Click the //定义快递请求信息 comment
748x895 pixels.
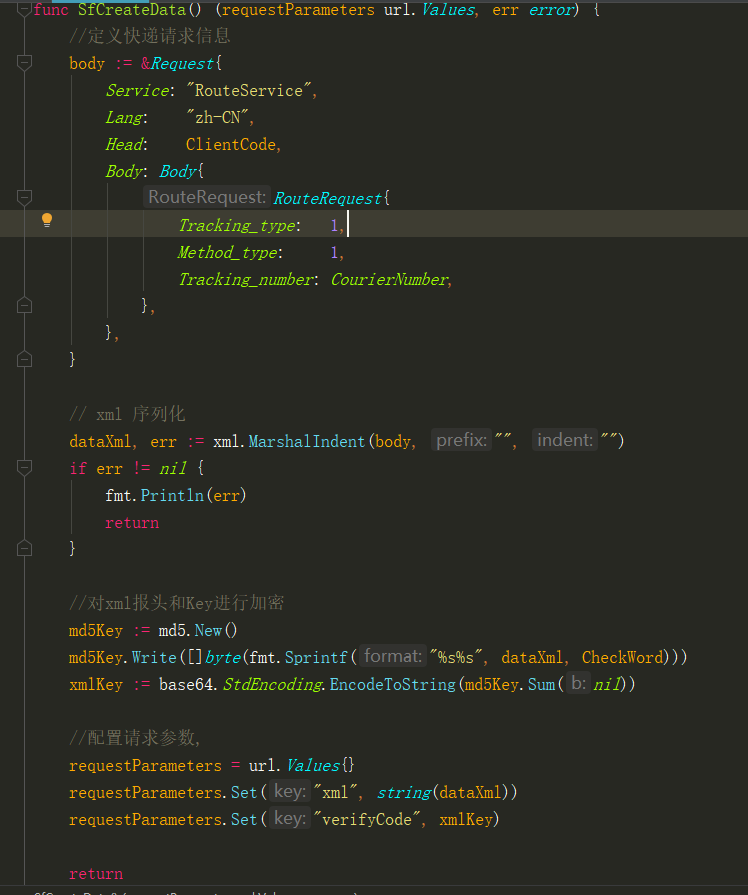[150, 36]
